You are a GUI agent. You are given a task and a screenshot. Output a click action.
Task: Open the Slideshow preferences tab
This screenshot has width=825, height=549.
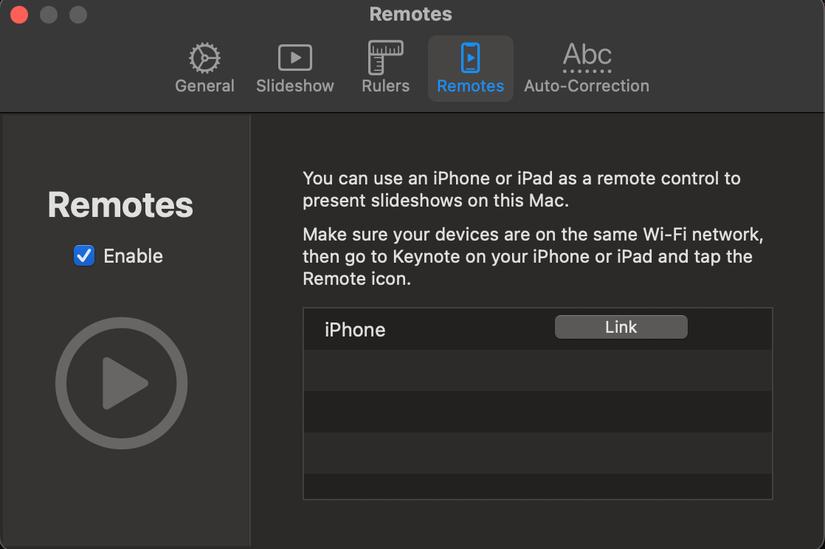(295, 68)
